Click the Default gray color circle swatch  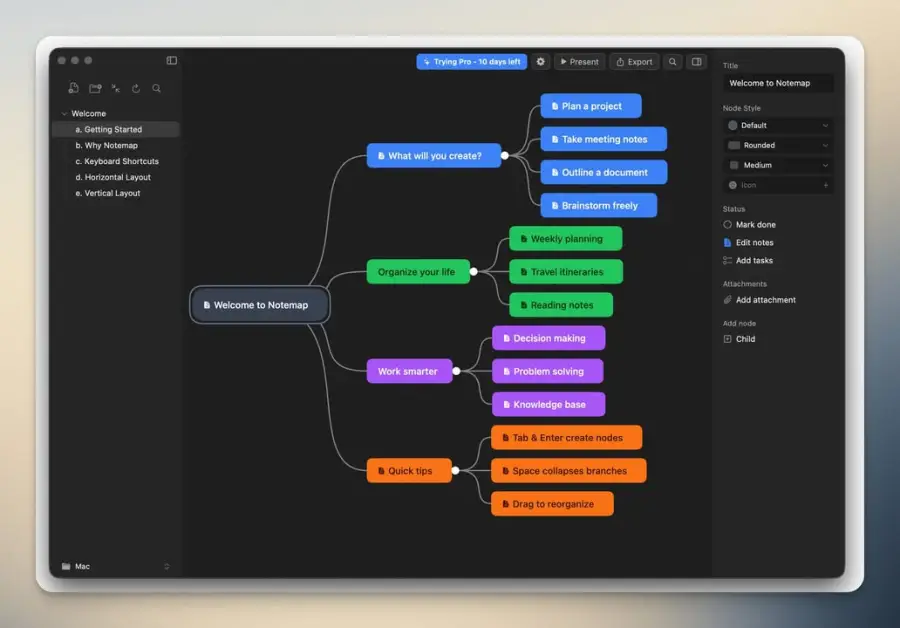pos(733,125)
